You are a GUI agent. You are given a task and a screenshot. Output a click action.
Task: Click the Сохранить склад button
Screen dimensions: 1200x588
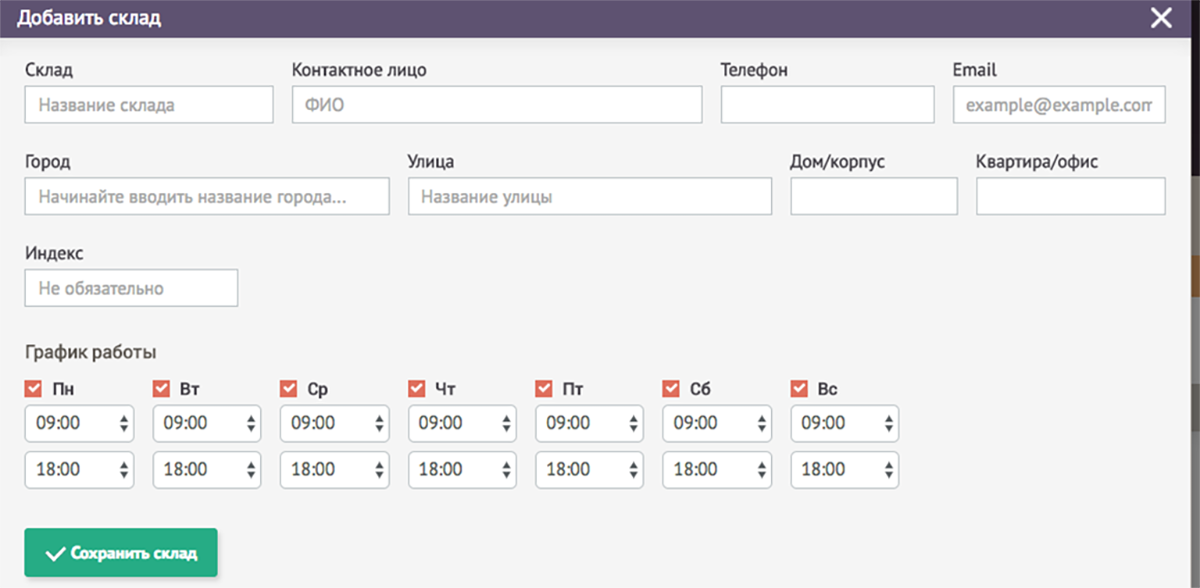pos(120,551)
